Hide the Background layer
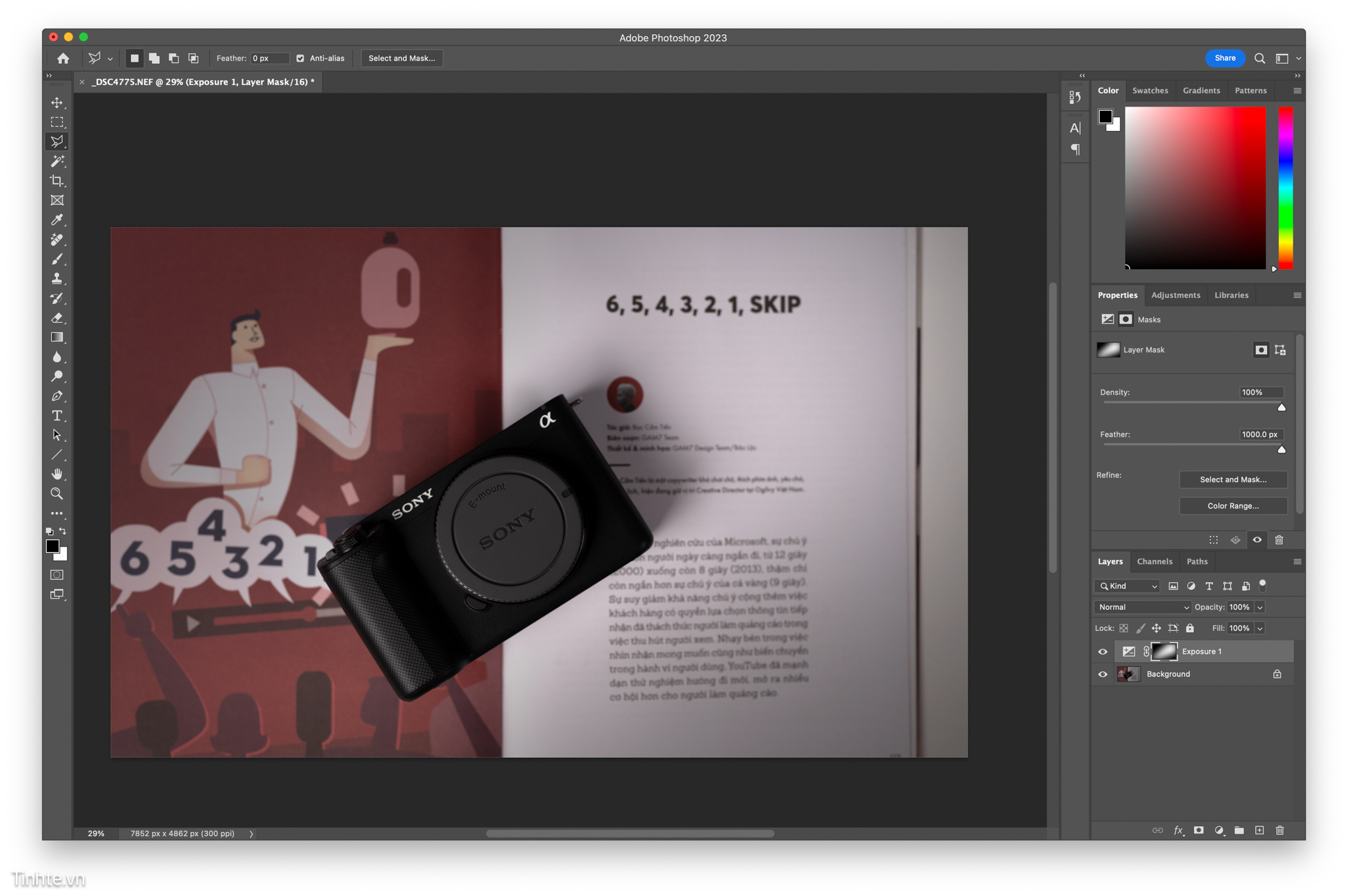Image resolution: width=1348 pixels, height=896 pixels. pos(1102,674)
